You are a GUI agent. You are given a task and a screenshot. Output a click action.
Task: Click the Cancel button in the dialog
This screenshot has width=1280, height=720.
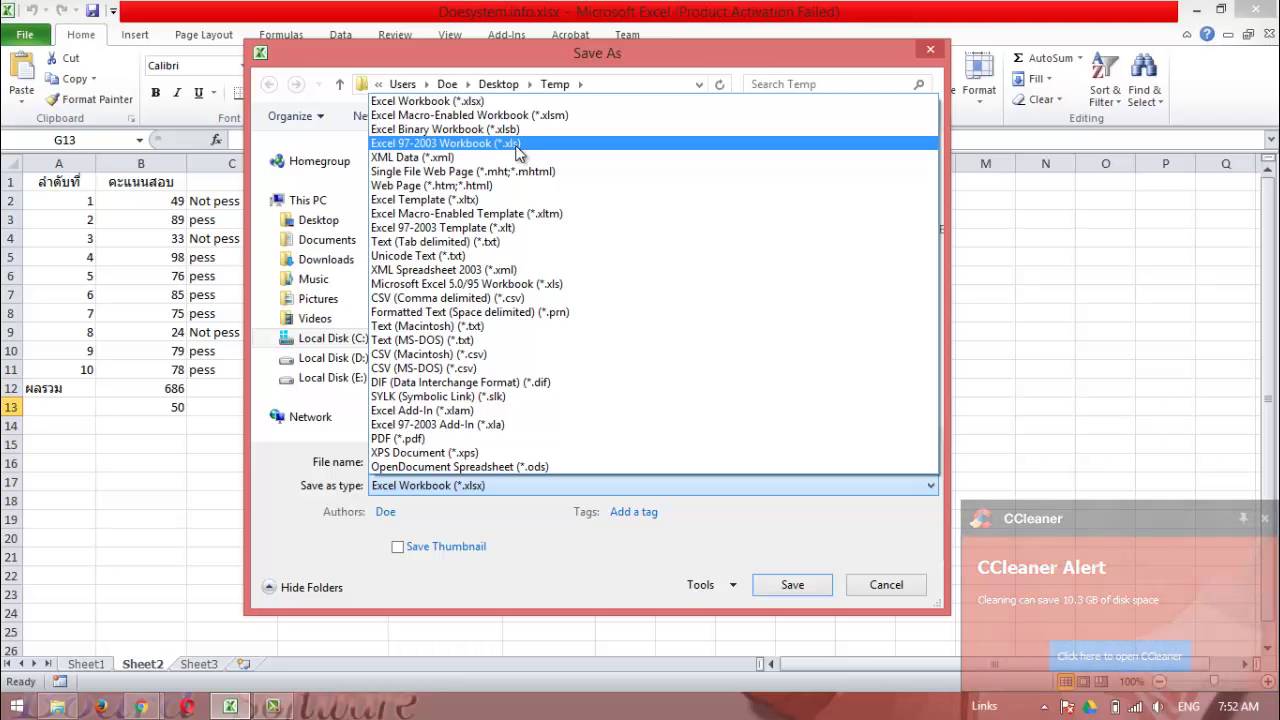[886, 585]
